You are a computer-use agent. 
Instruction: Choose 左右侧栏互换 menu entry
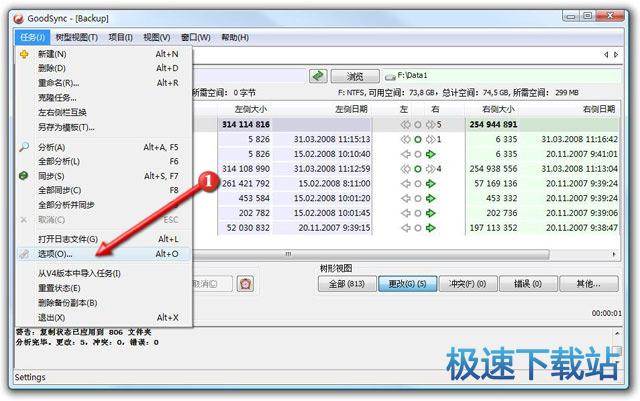(x=103, y=112)
